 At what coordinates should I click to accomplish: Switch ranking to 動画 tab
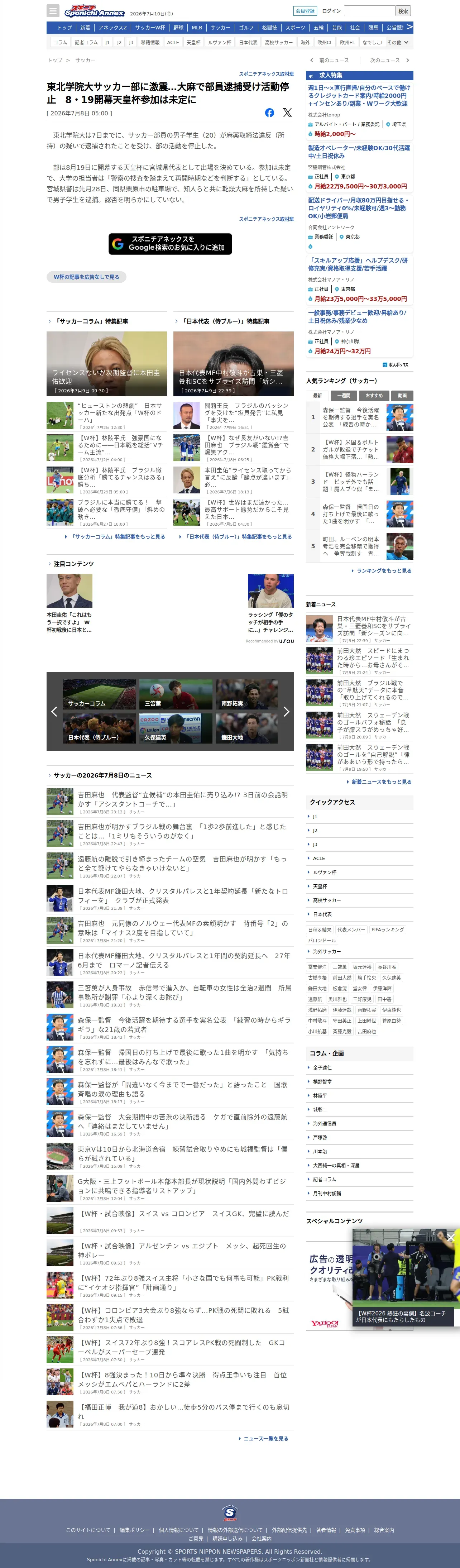coord(402,396)
